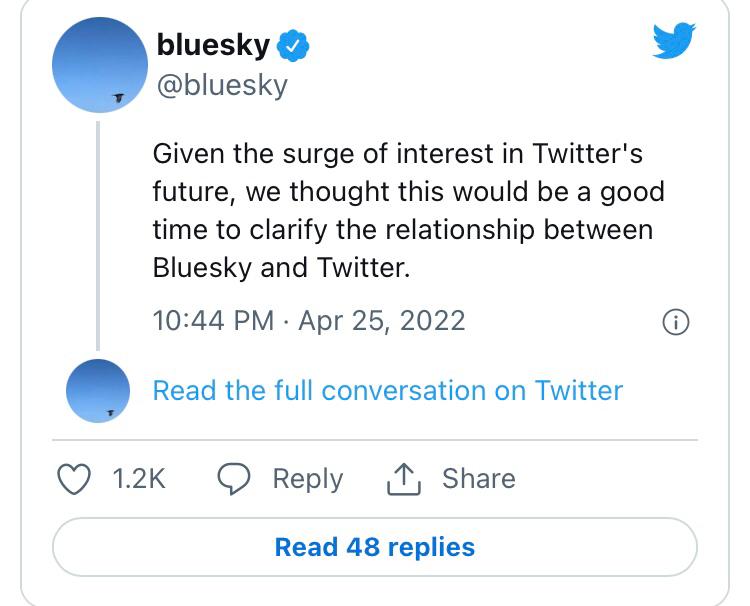
Task: Click the blue verified badge
Action: click(294, 45)
